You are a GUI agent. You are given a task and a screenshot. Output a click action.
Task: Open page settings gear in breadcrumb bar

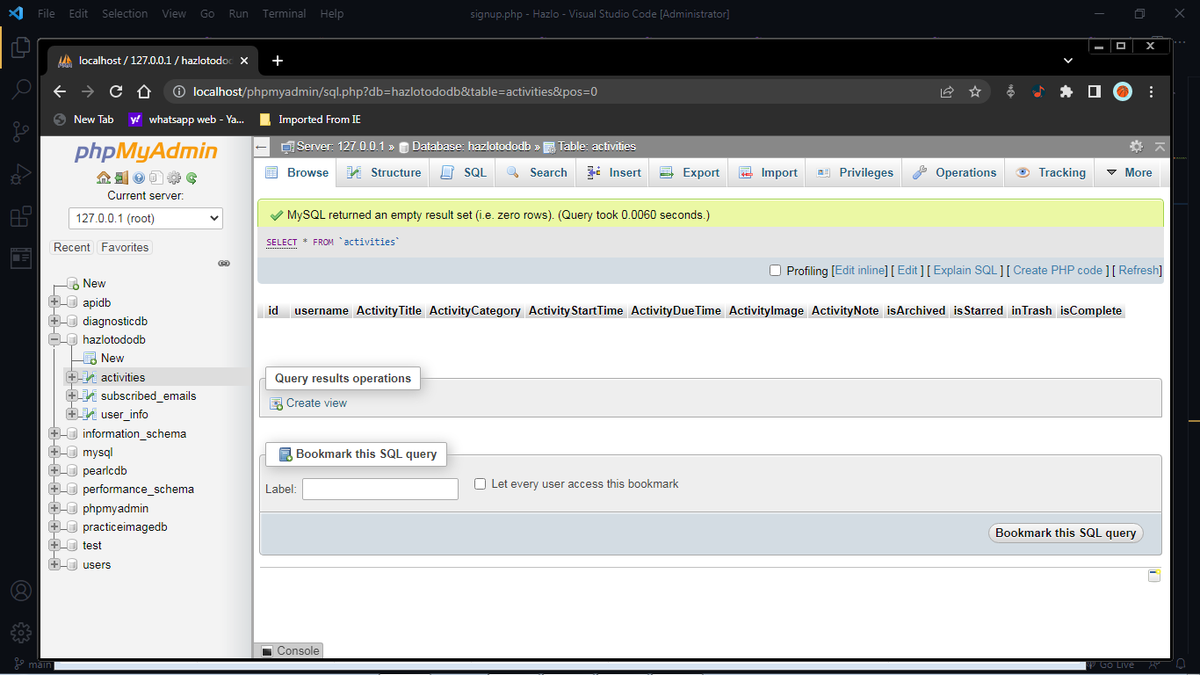(1136, 146)
